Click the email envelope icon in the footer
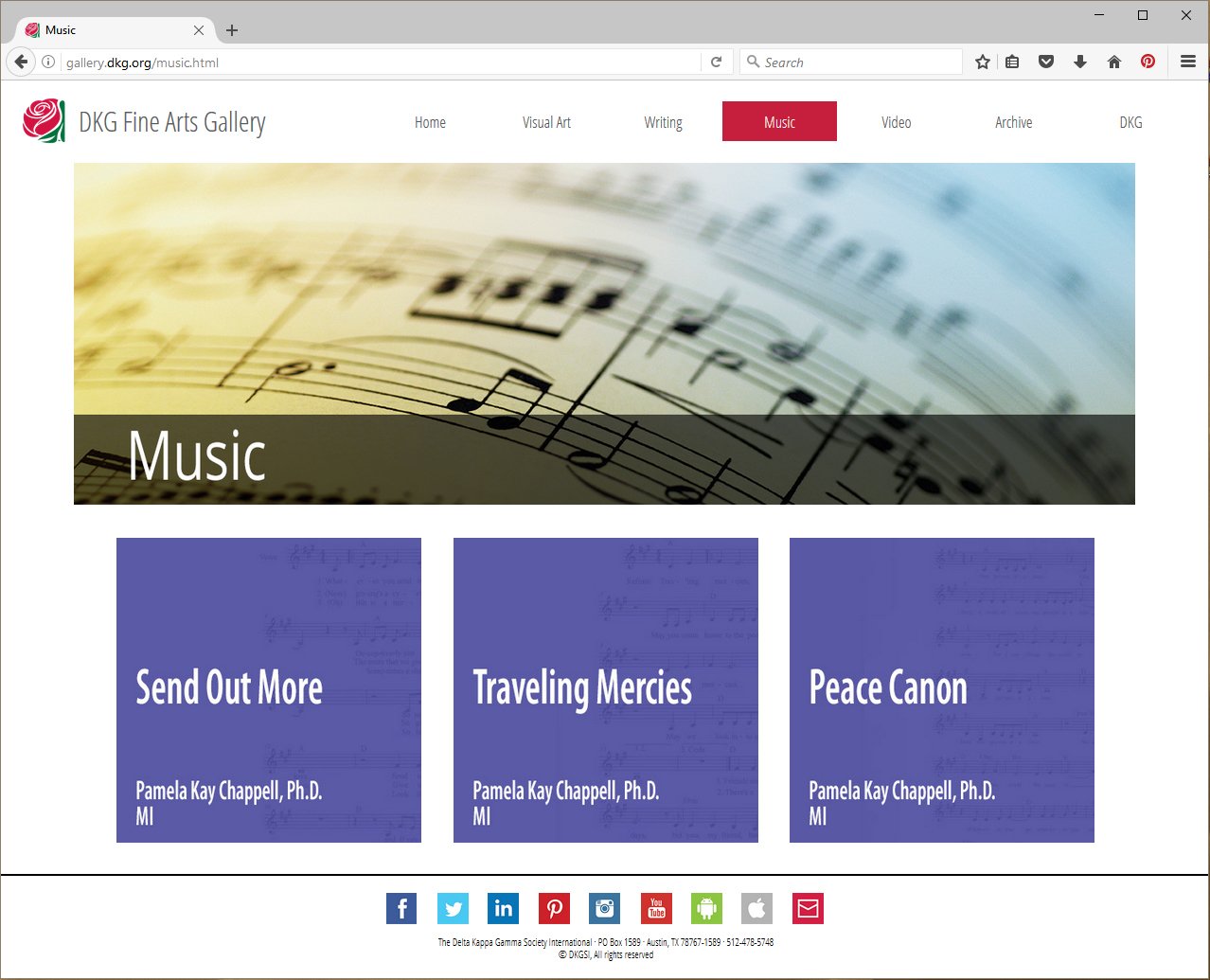The height and width of the screenshot is (980, 1210). [x=808, y=908]
